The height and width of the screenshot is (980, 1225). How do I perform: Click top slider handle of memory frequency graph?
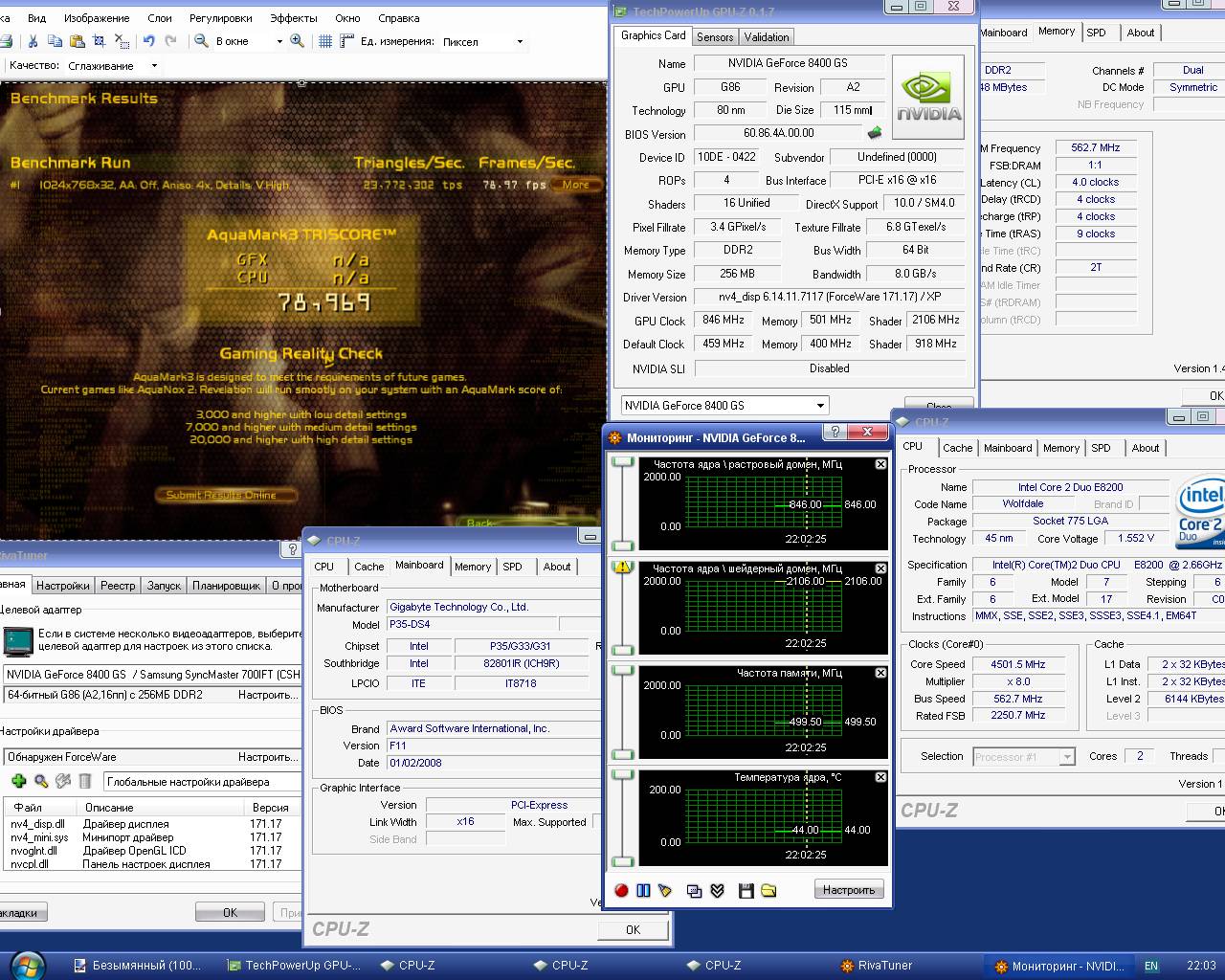point(623,671)
